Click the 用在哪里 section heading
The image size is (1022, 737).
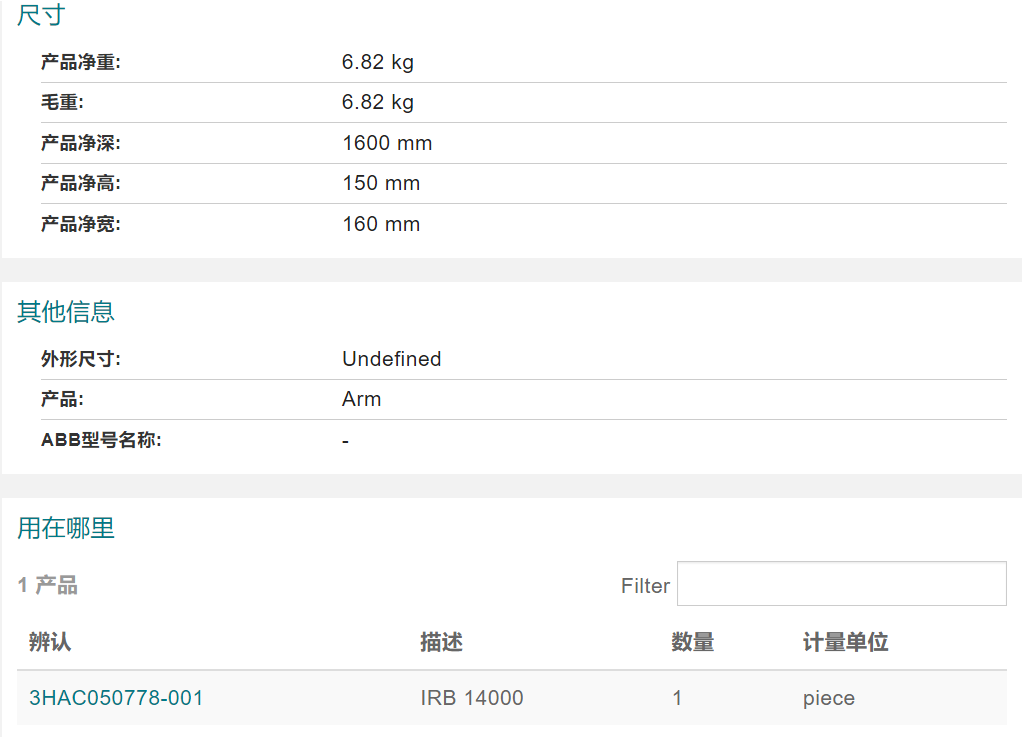point(66,528)
